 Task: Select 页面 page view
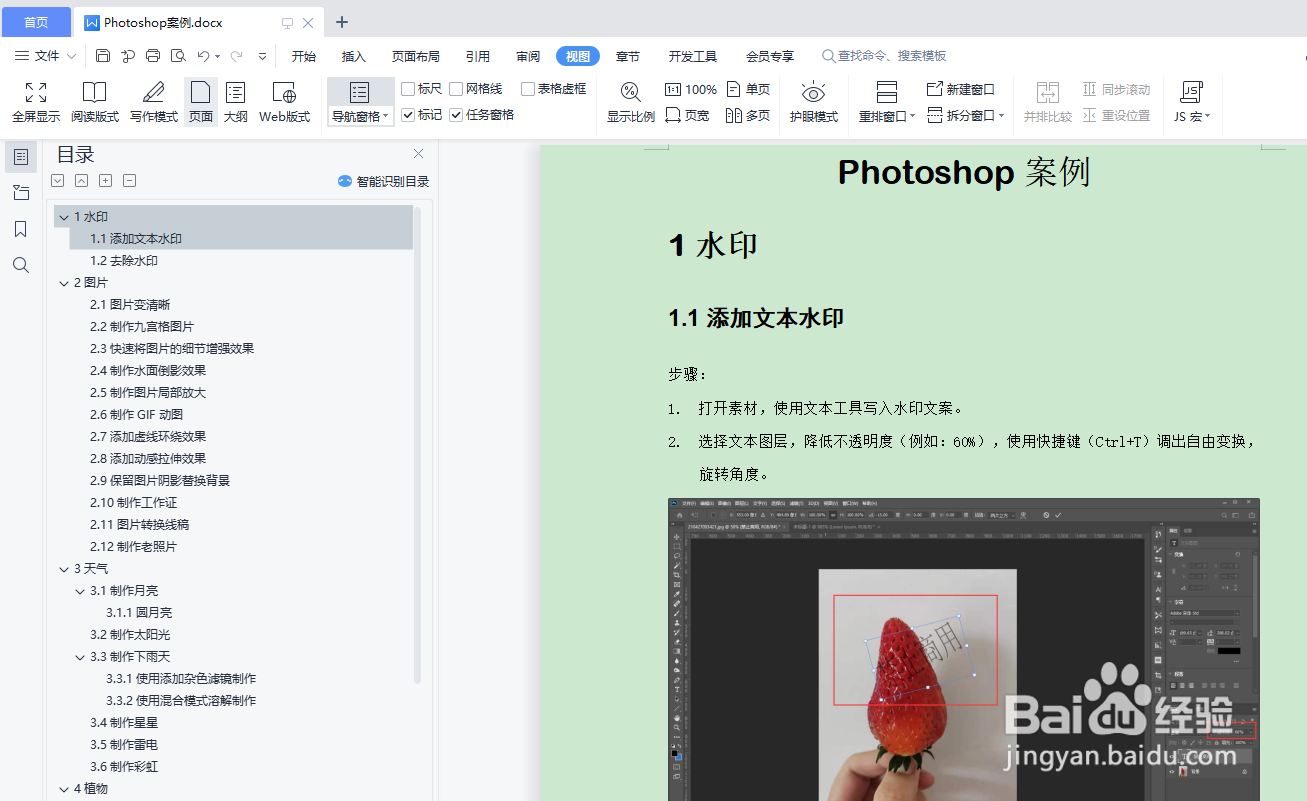201,103
